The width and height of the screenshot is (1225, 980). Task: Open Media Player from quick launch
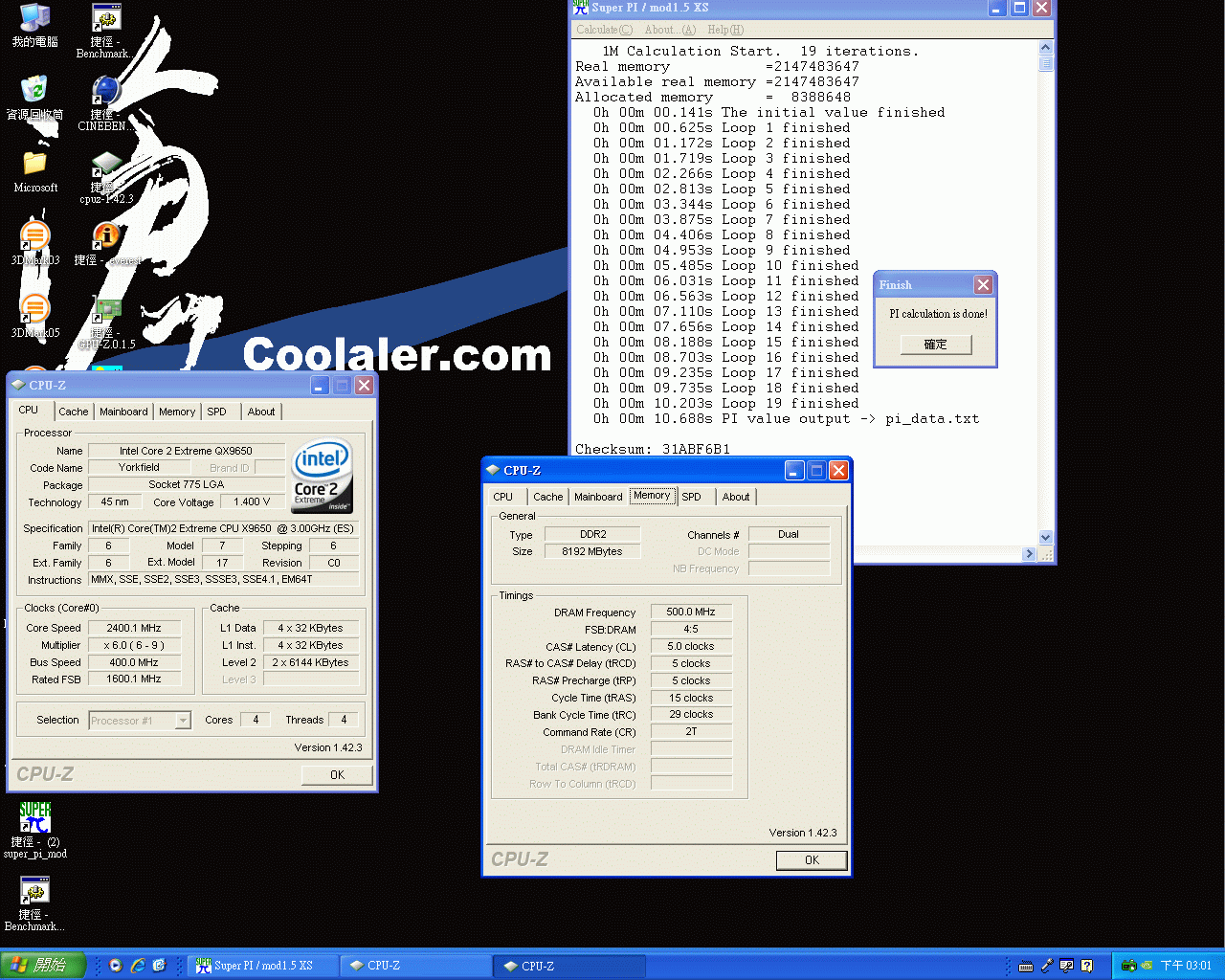pos(116,966)
